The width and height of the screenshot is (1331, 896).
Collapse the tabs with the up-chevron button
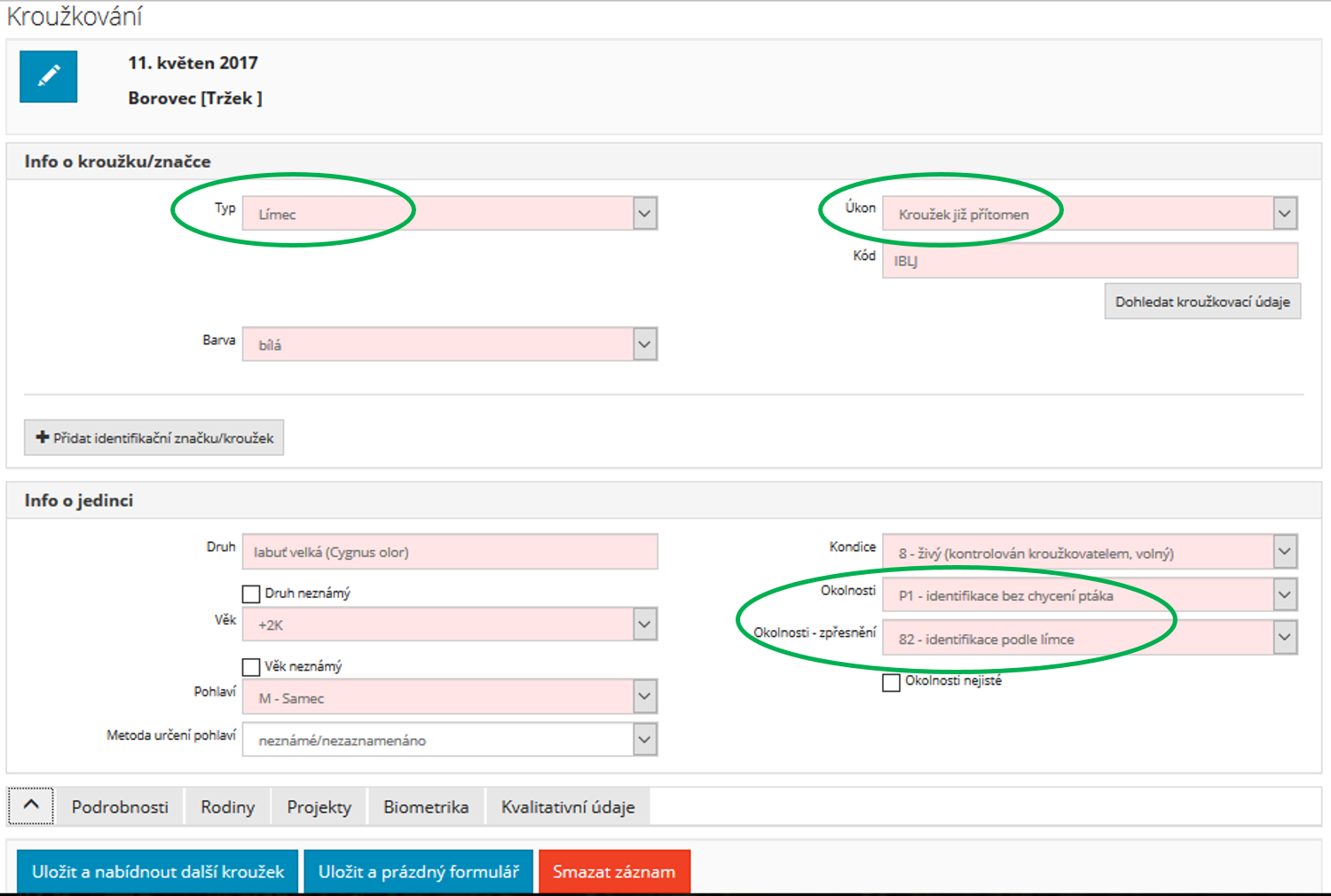tap(31, 806)
